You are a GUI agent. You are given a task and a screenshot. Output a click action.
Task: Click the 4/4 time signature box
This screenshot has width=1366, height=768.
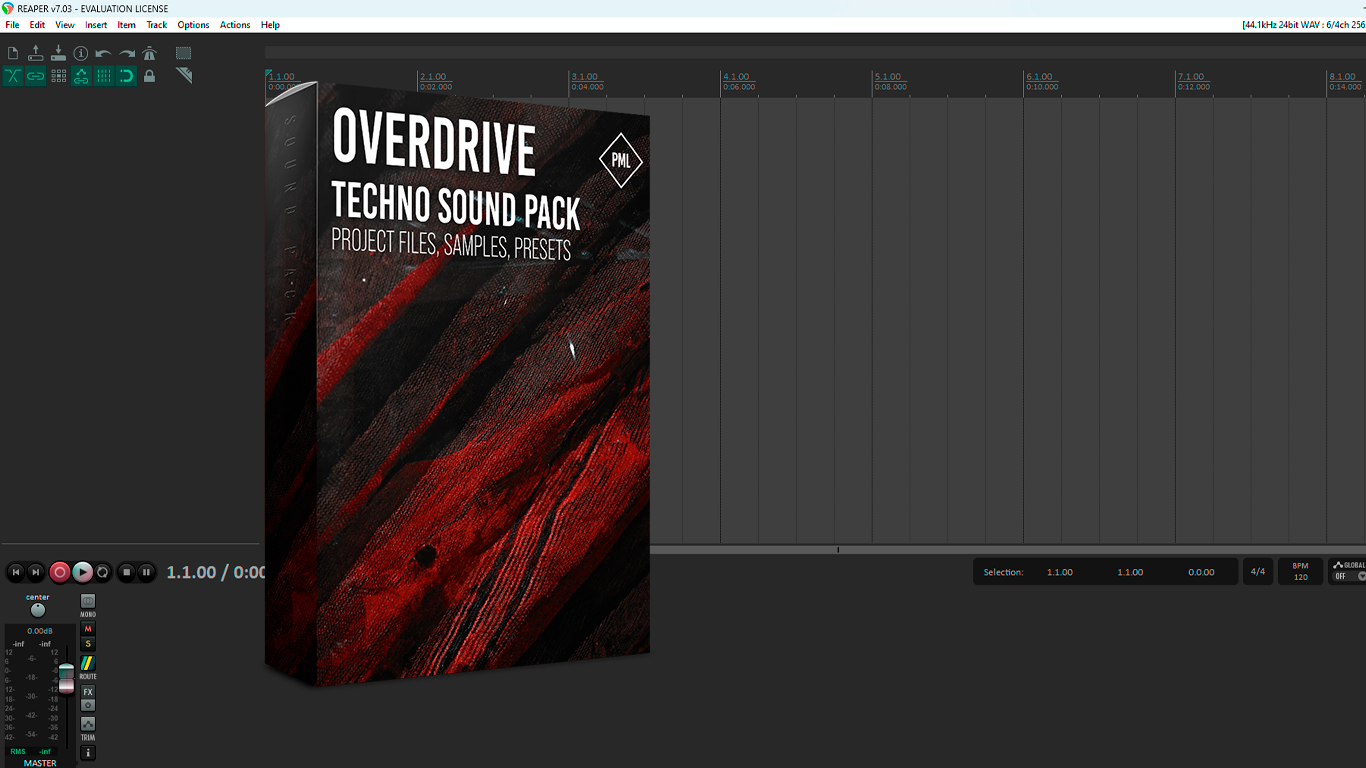[x=1258, y=572]
